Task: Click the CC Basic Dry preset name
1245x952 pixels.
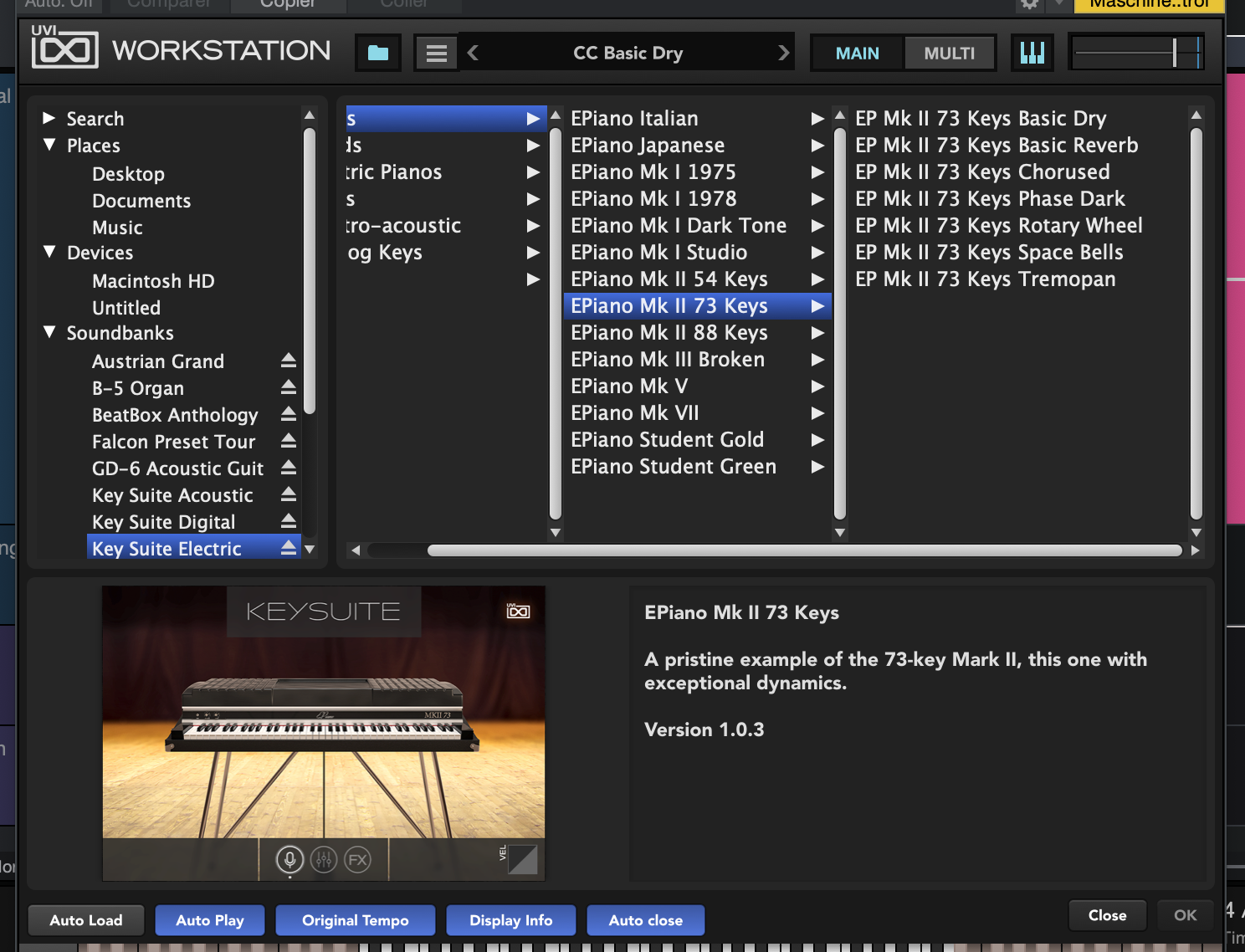Action: 628,53
